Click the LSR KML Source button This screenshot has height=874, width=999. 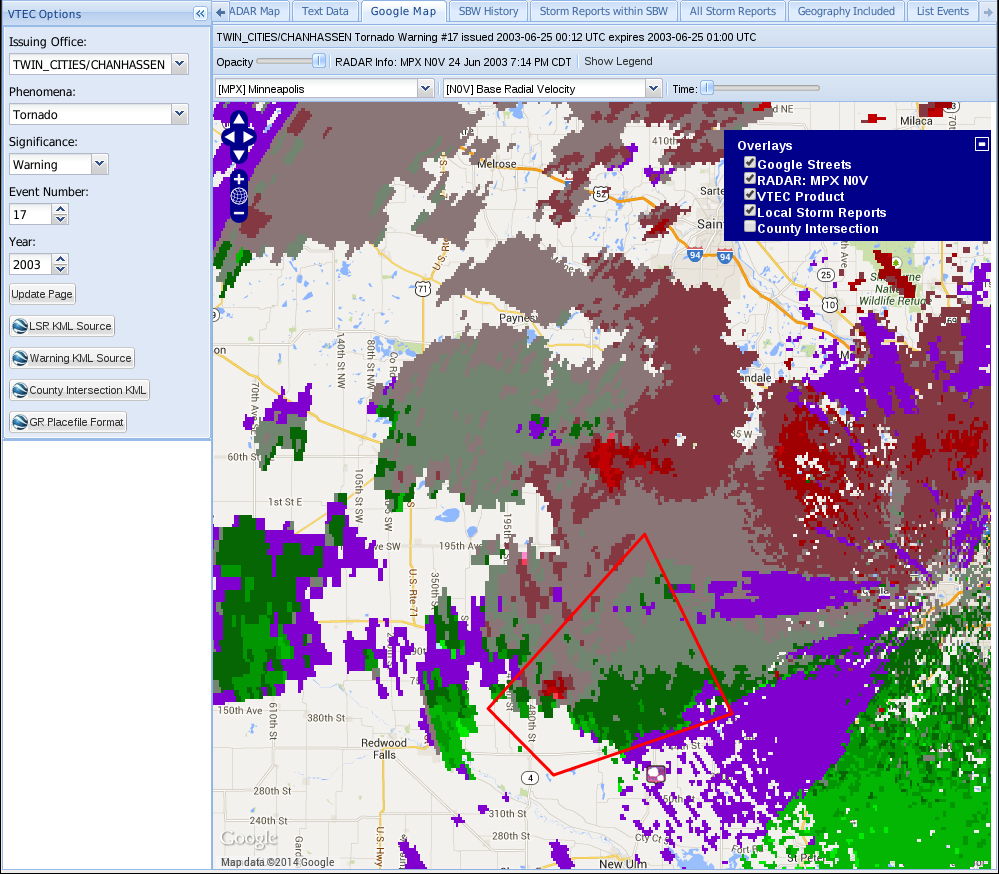point(62,326)
